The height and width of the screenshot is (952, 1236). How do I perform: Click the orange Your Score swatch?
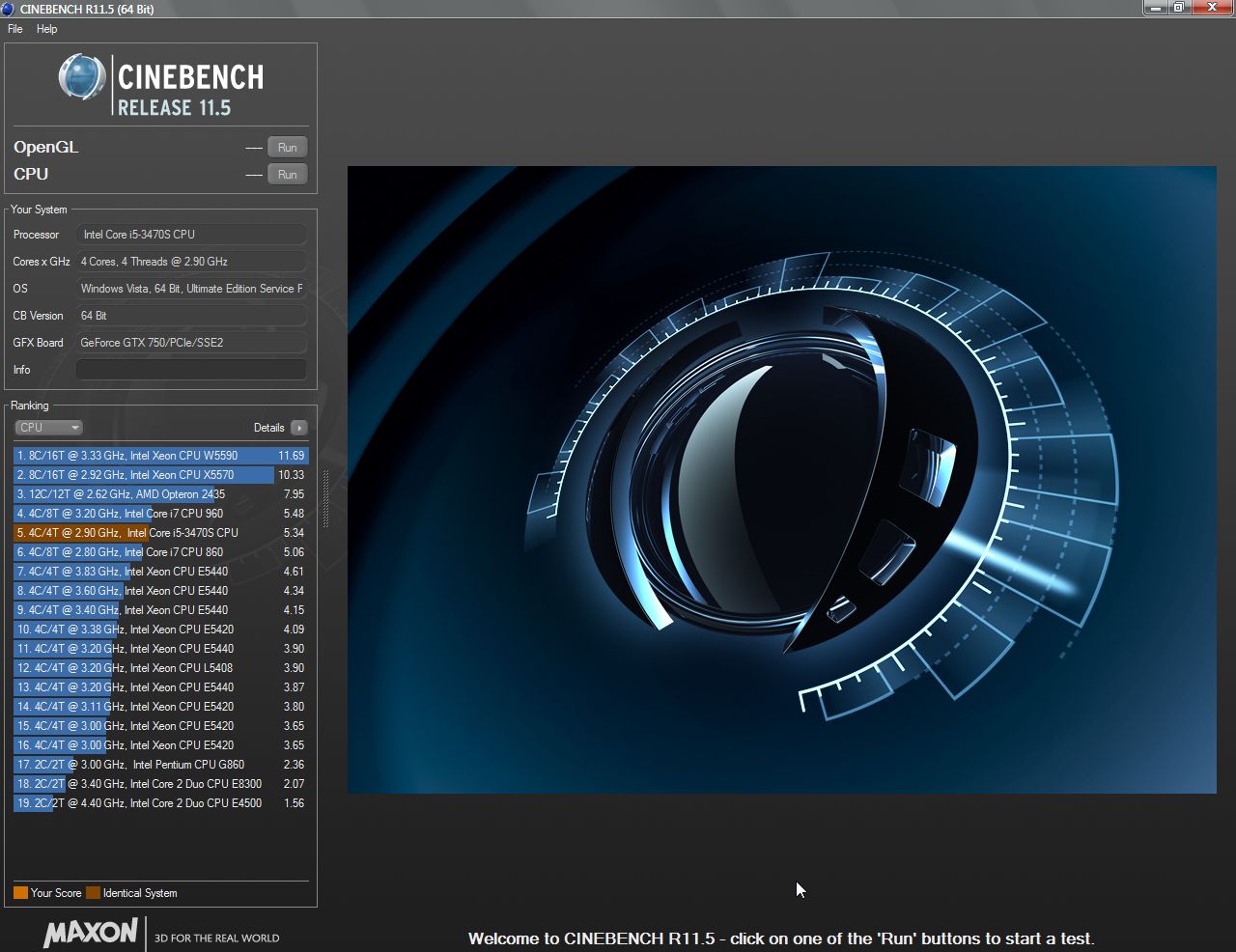(20, 893)
